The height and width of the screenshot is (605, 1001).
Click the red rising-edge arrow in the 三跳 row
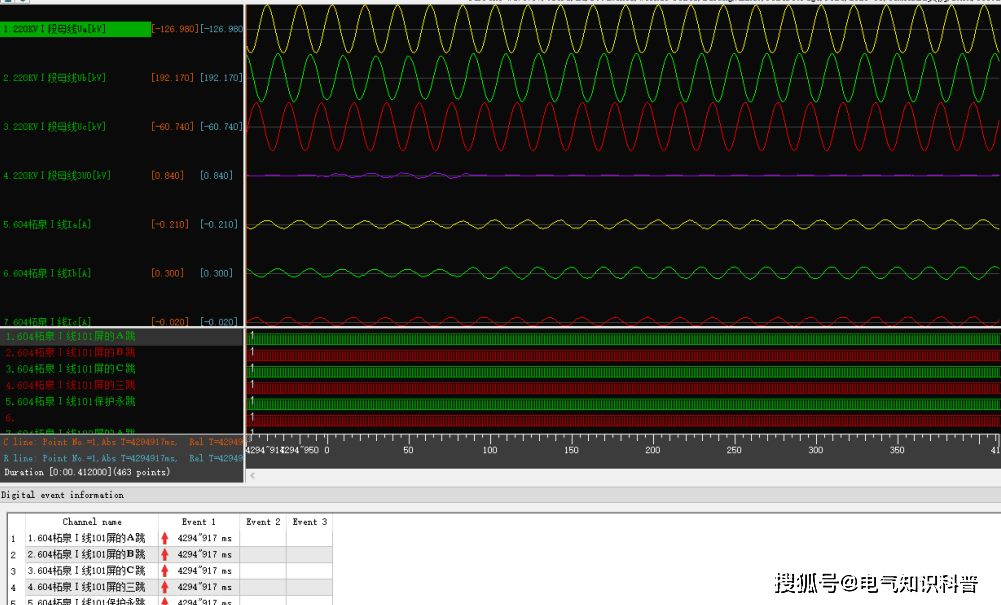[165, 587]
